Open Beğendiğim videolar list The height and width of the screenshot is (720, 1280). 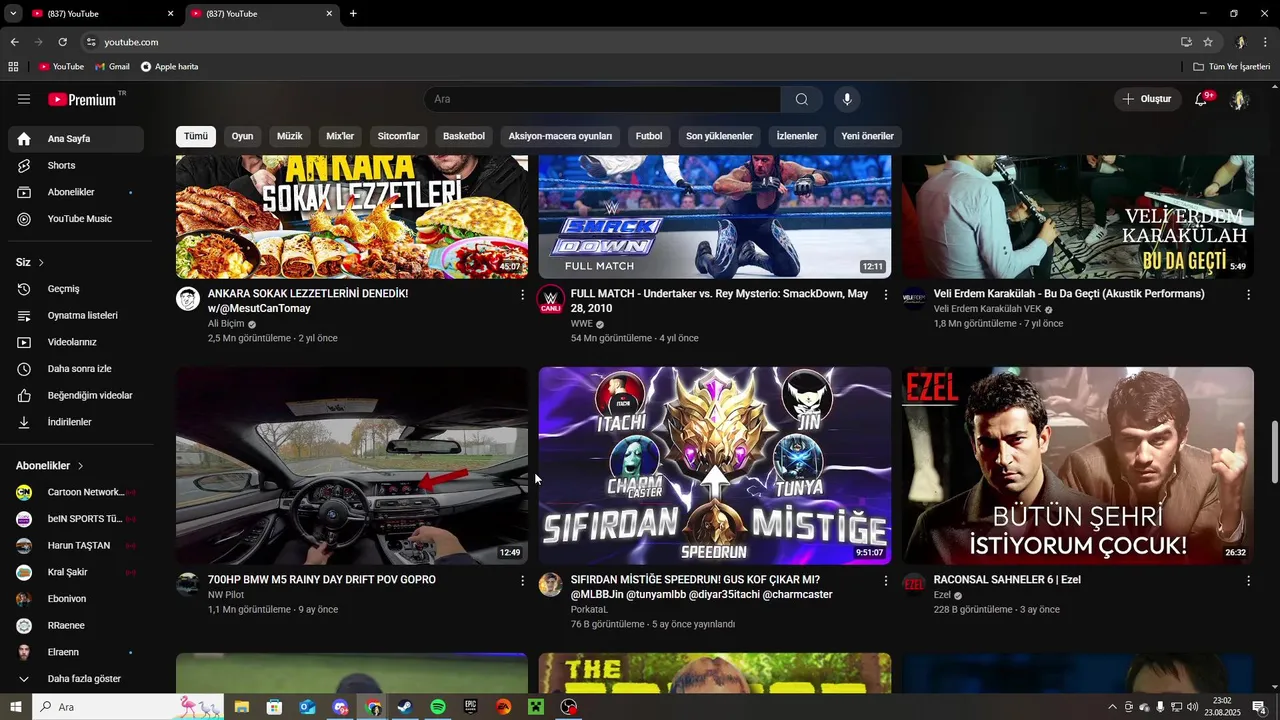[76, 395]
